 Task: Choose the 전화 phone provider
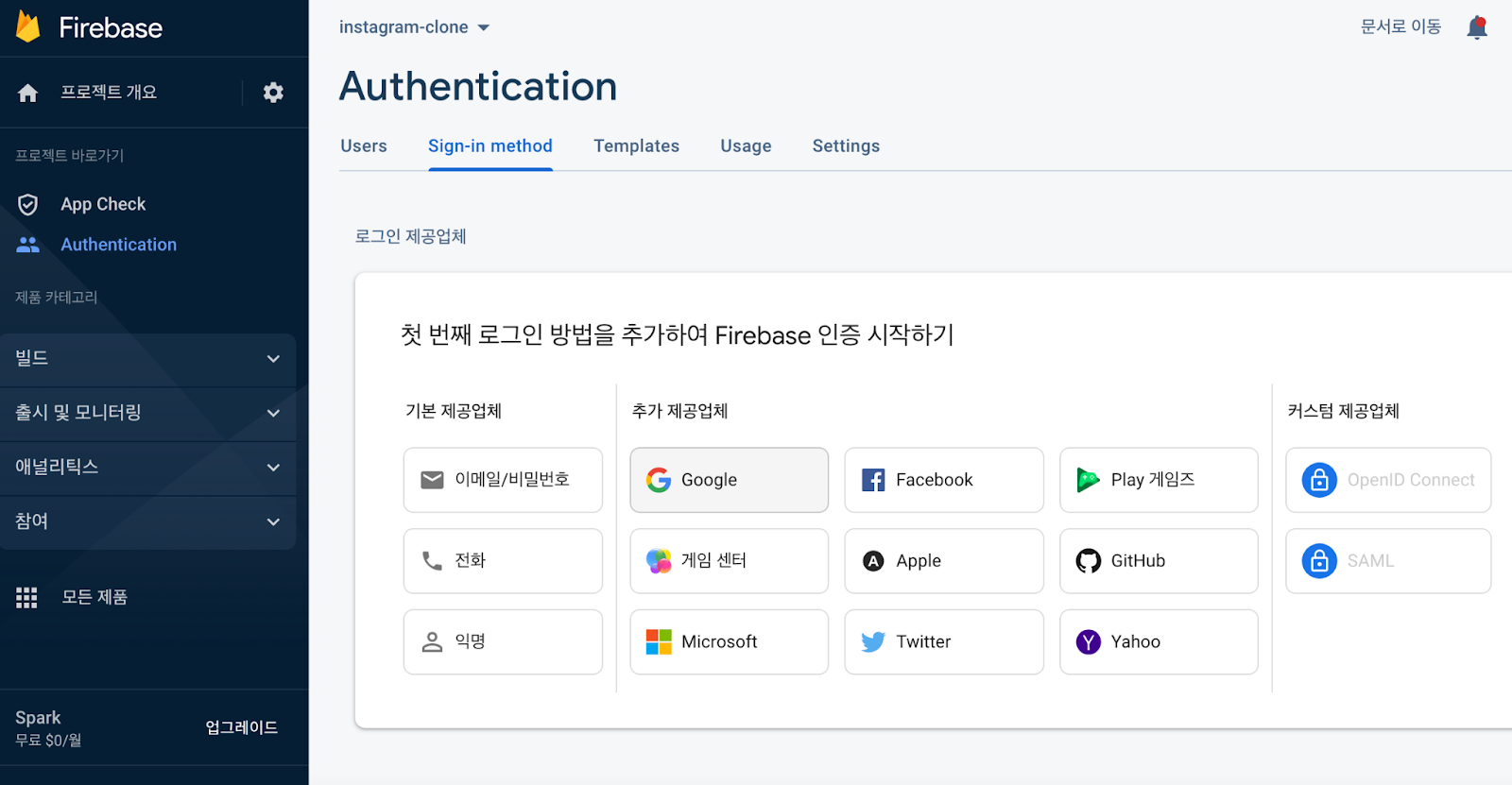pos(503,561)
